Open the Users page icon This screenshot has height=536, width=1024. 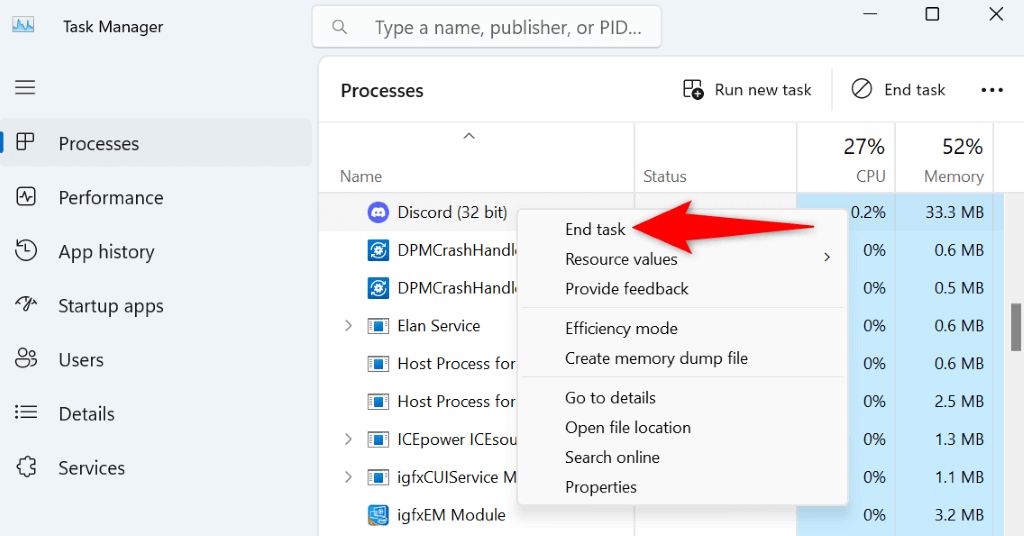click(x=26, y=359)
